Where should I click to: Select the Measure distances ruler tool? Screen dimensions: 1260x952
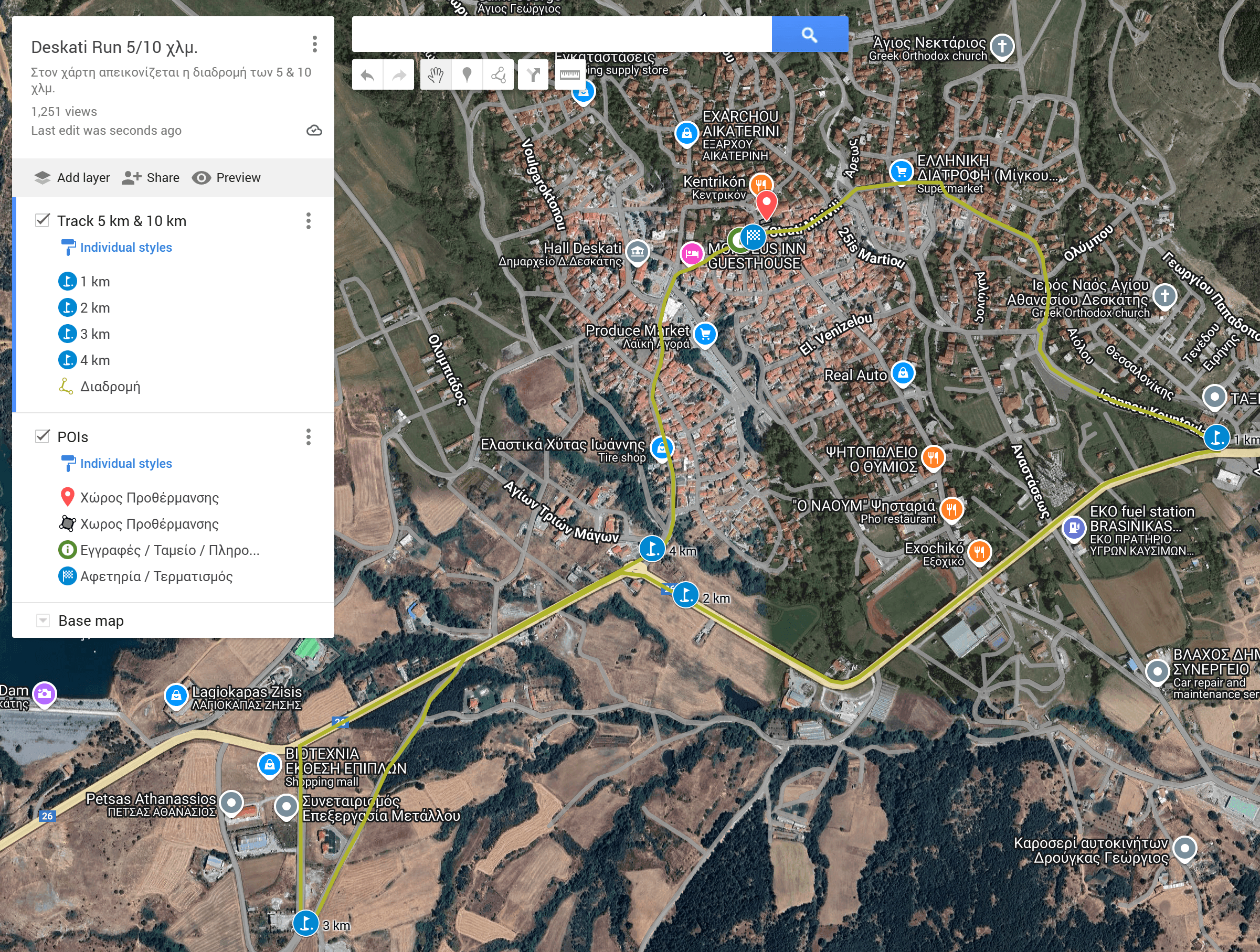point(569,75)
